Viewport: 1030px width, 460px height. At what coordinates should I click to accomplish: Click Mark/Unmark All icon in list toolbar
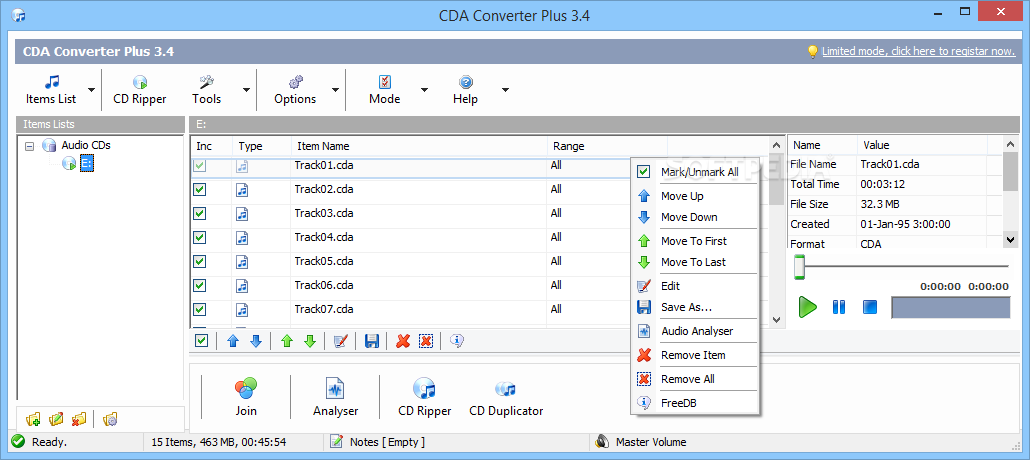tap(202, 340)
